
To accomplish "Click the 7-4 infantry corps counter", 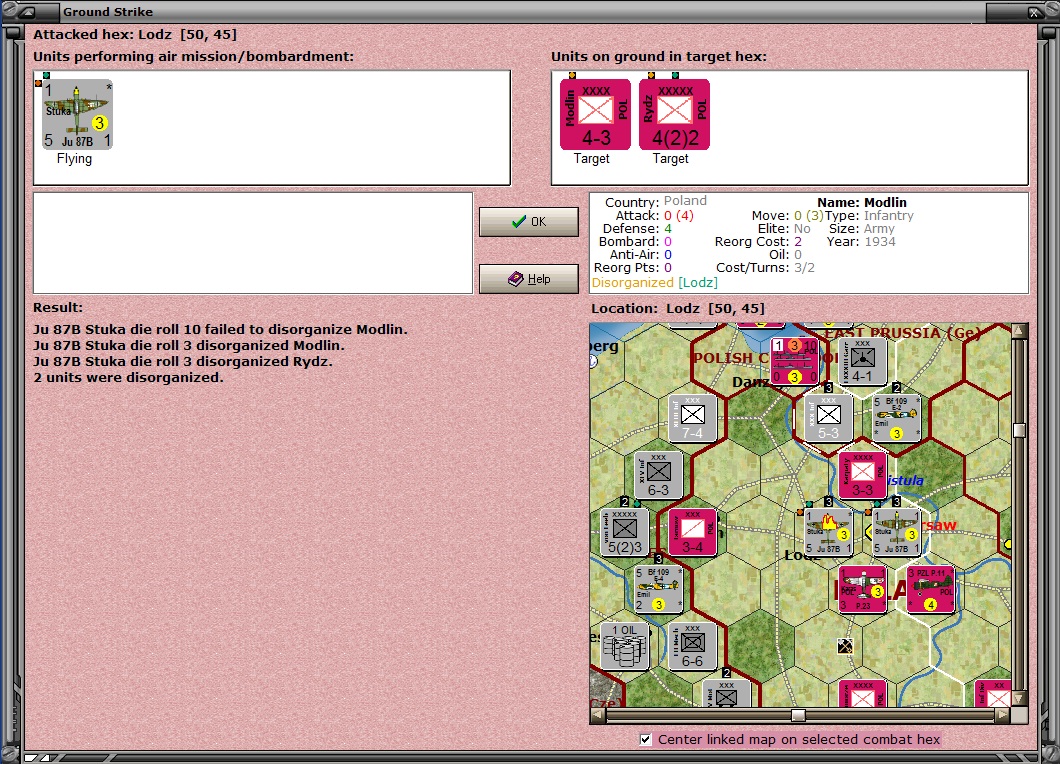I will coord(692,419).
